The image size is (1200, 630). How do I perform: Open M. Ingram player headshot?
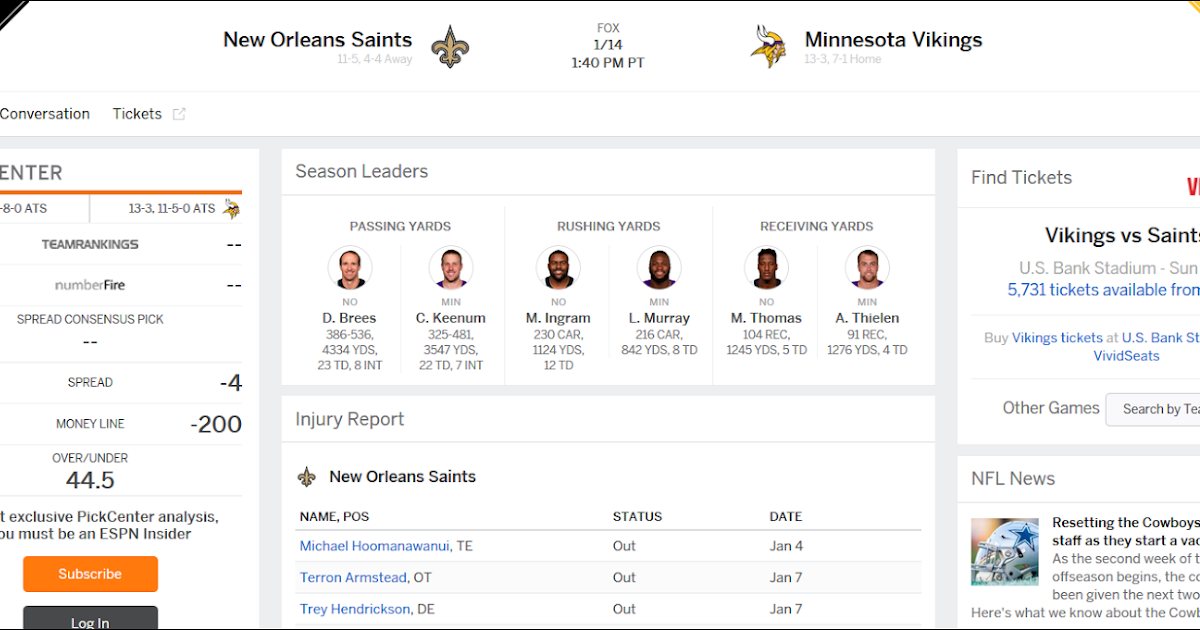(558, 268)
